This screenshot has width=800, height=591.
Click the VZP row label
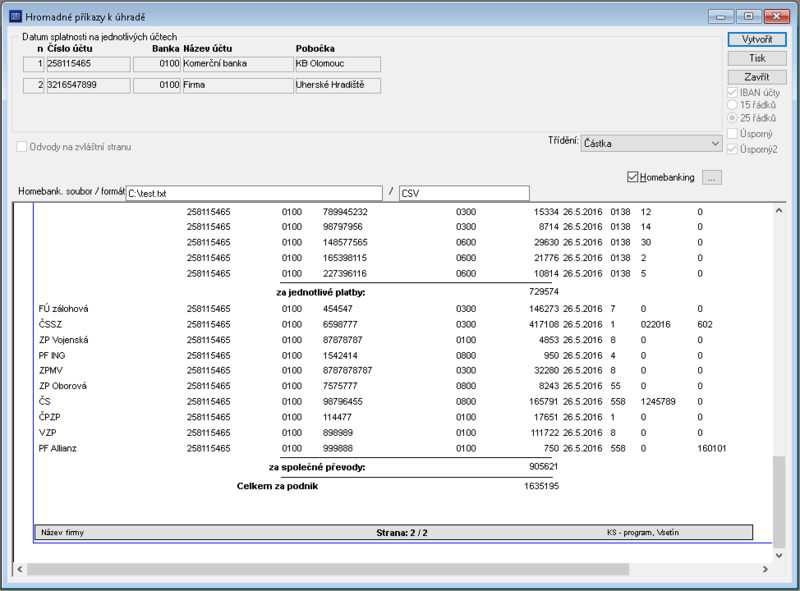(x=47, y=433)
